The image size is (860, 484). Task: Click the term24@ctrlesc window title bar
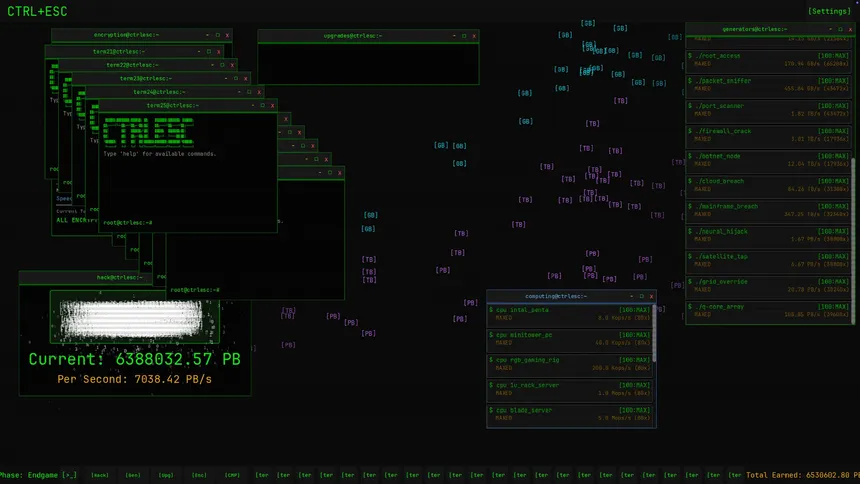pyautogui.click(x=174, y=92)
